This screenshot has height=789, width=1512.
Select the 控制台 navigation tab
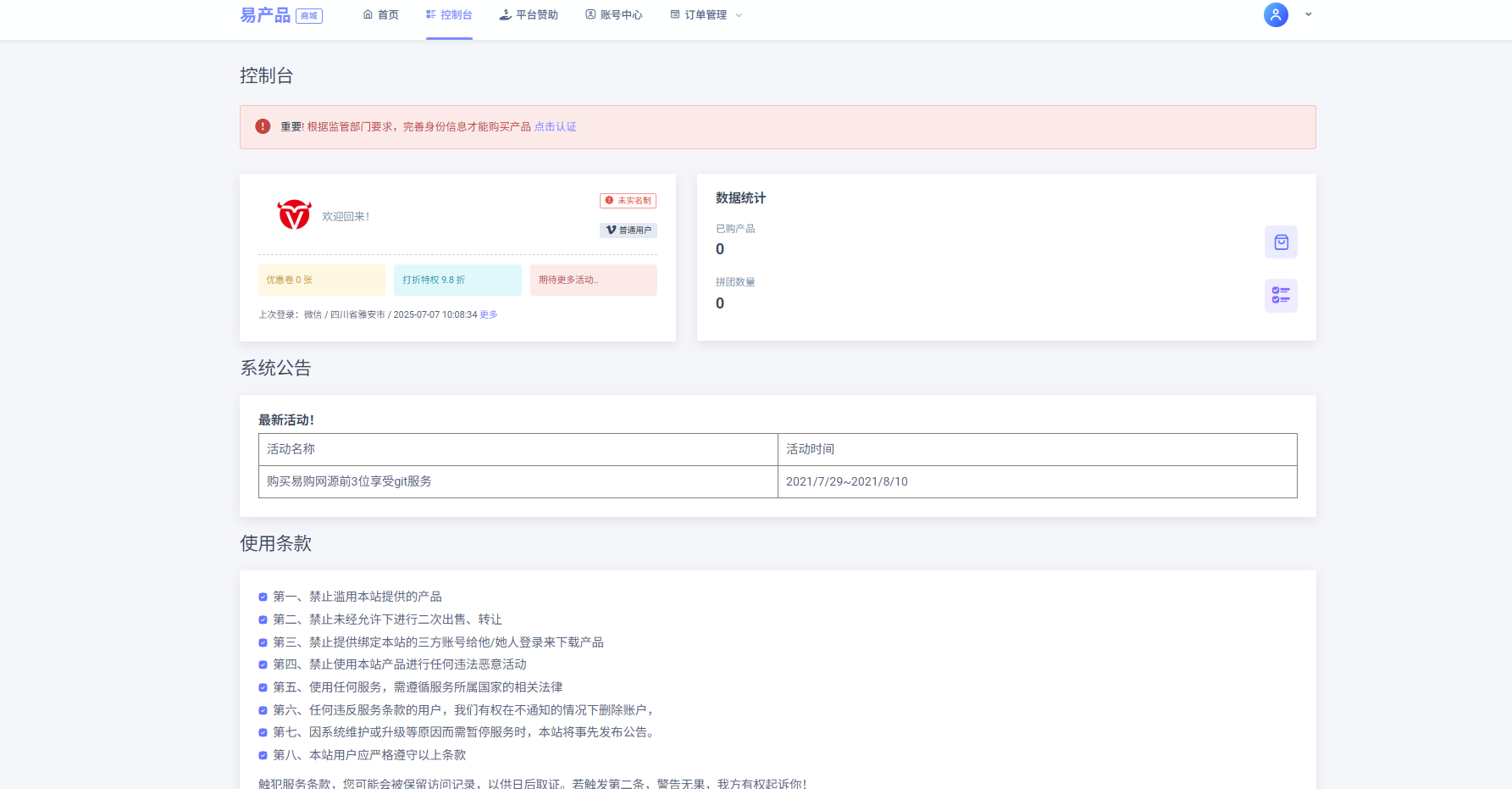click(449, 15)
